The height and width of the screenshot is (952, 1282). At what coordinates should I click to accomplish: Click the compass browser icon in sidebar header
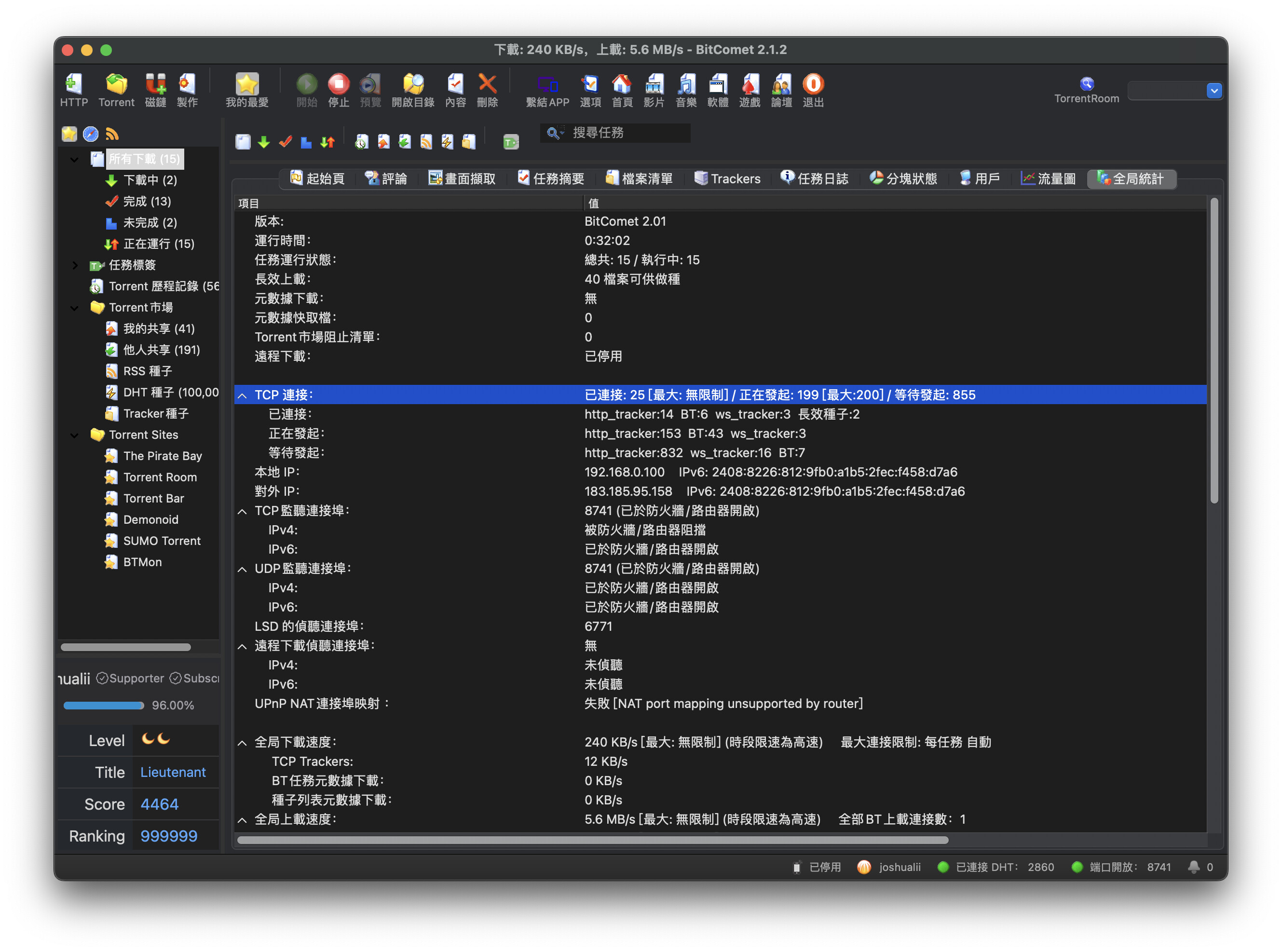pos(91,134)
